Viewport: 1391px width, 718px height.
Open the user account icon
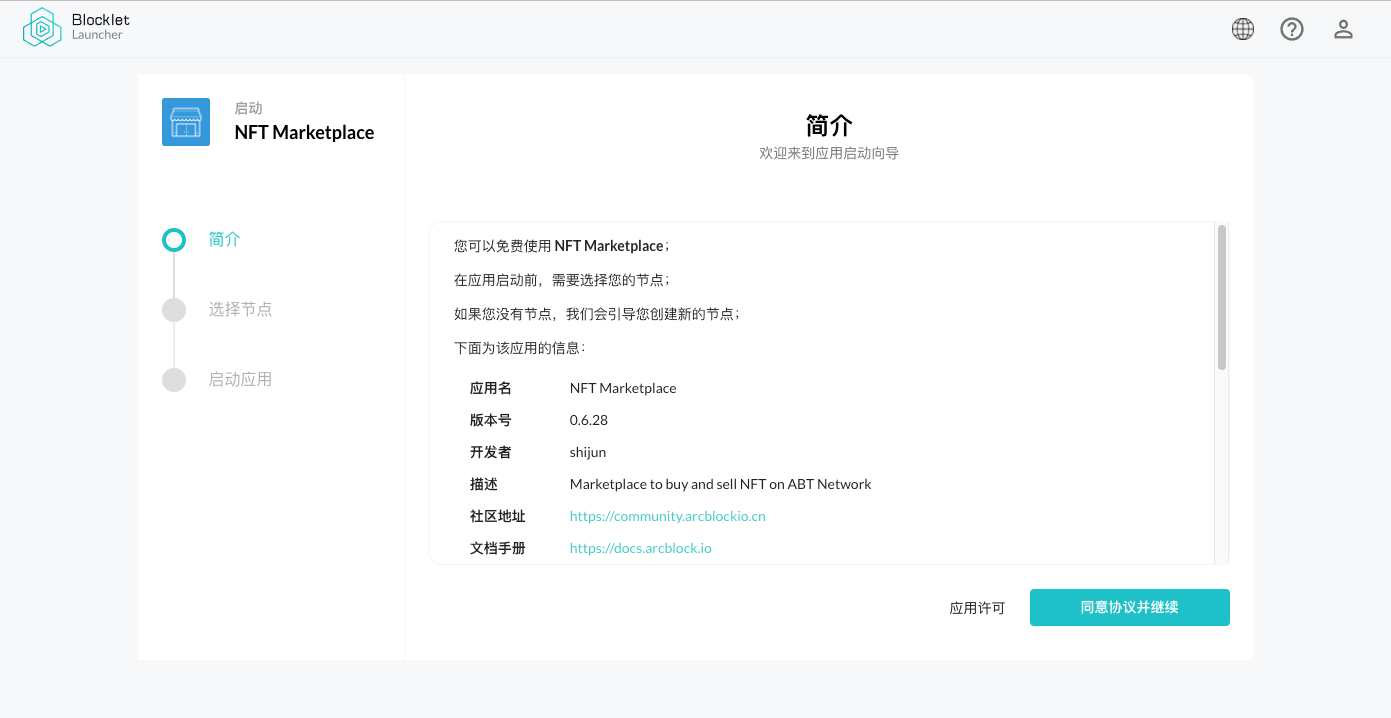point(1343,29)
